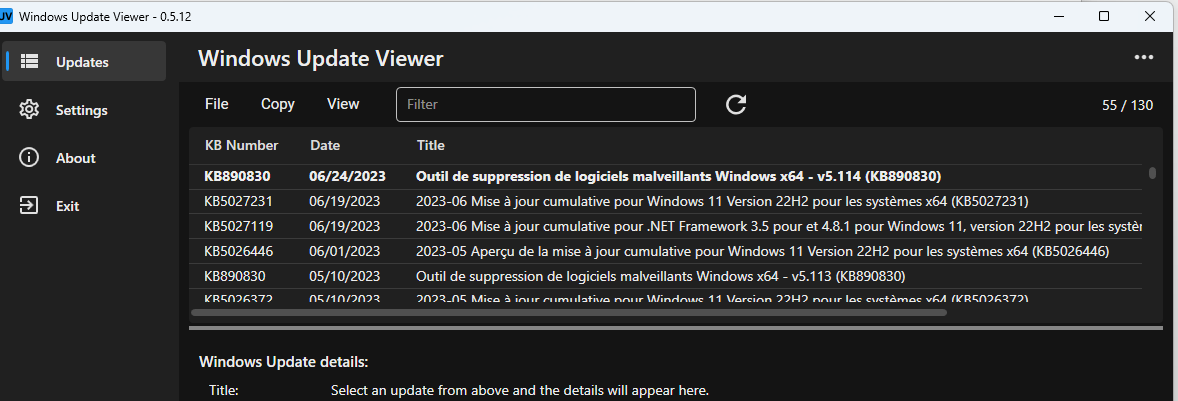Sort updates by Date column header

point(325,145)
